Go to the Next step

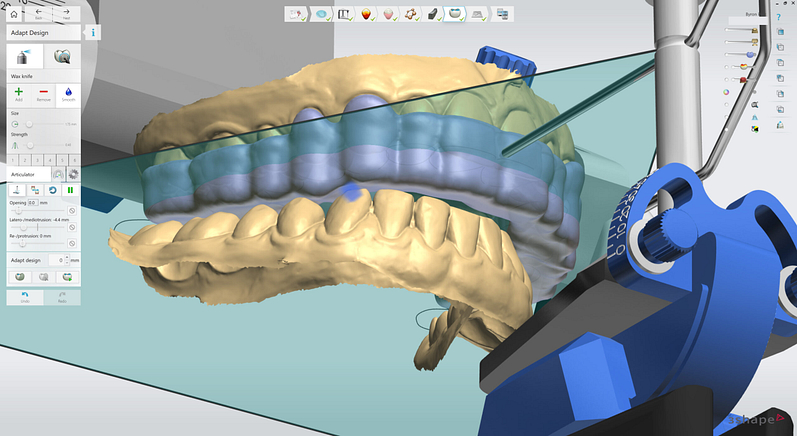[64, 14]
